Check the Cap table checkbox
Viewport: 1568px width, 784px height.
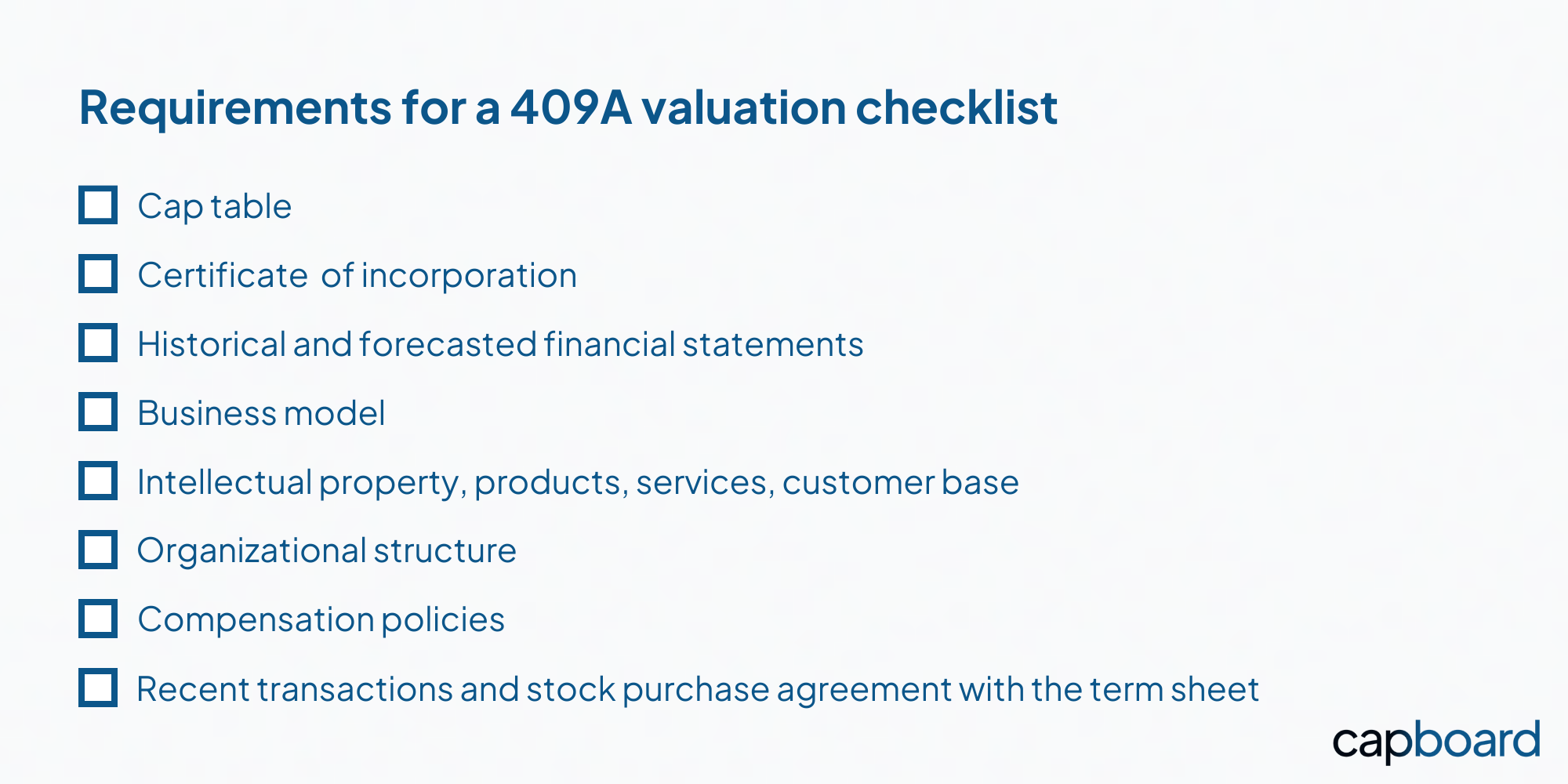(x=98, y=205)
